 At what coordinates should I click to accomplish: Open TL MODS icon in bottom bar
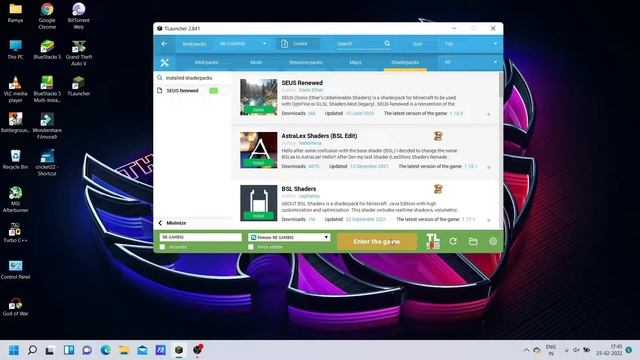pos(433,241)
